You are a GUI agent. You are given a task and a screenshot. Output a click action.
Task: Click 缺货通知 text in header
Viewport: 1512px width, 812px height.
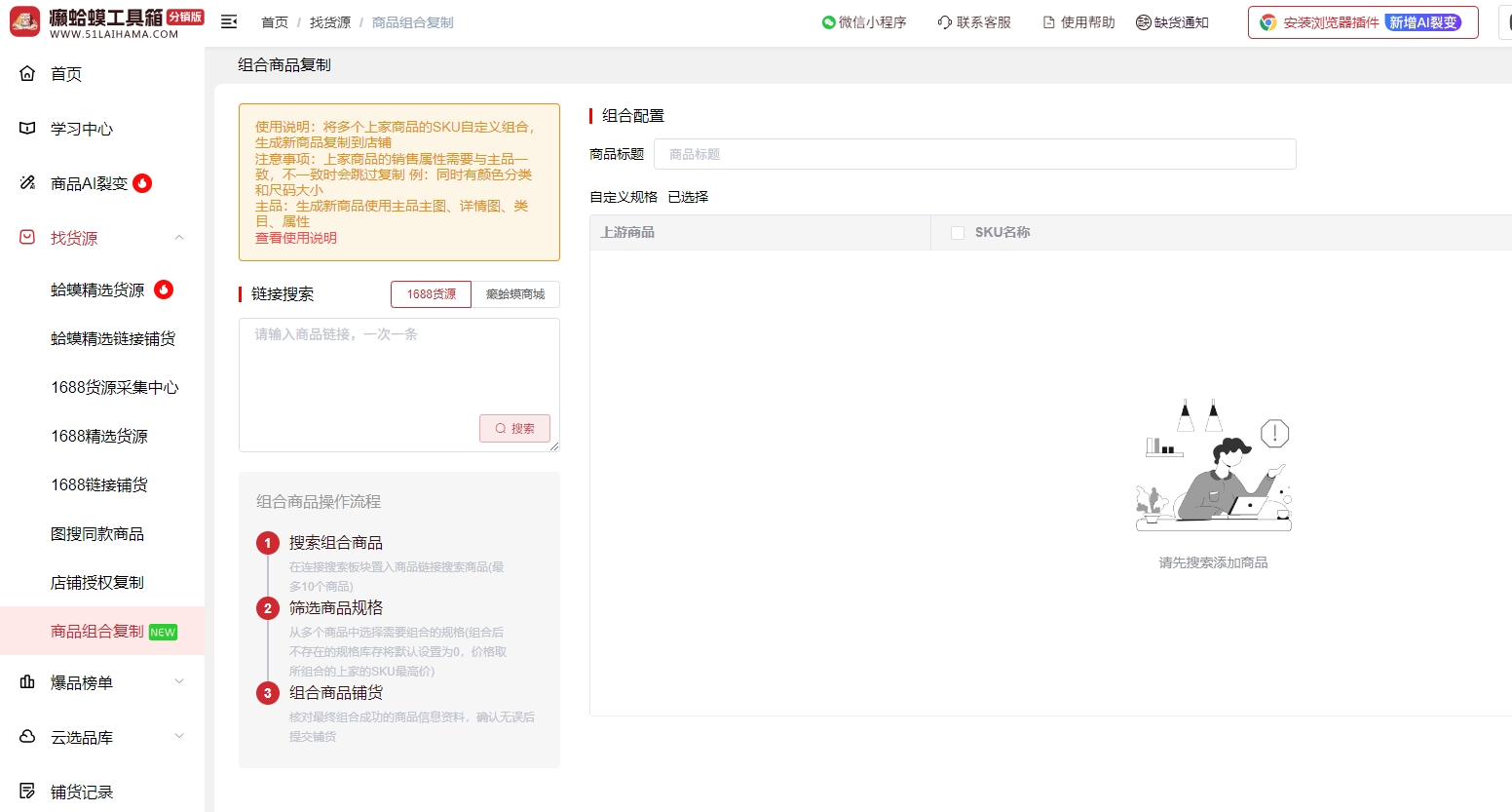click(x=1182, y=22)
